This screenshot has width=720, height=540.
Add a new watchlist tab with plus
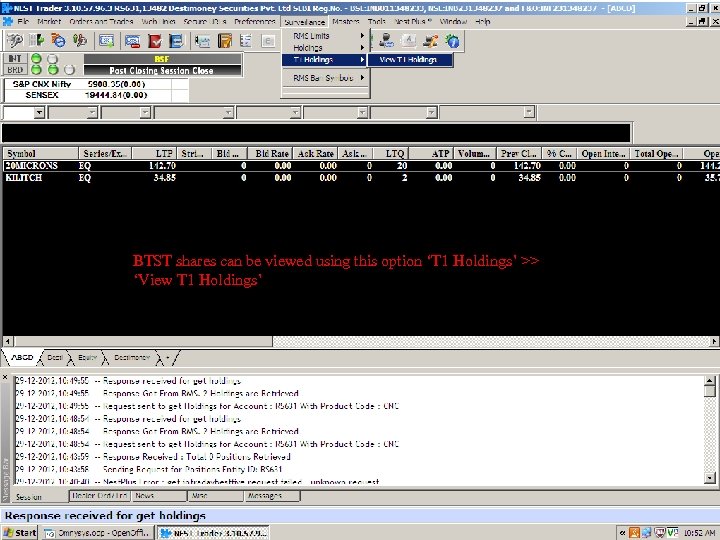point(168,357)
